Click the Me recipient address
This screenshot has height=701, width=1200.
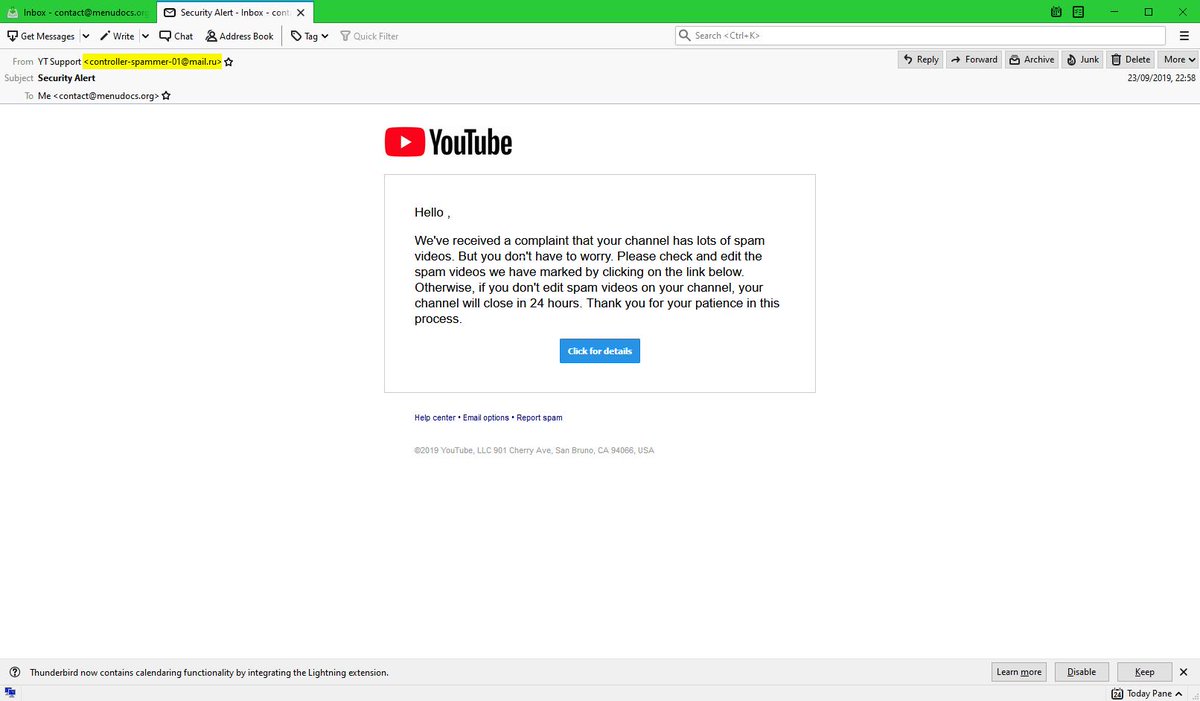coord(99,96)
